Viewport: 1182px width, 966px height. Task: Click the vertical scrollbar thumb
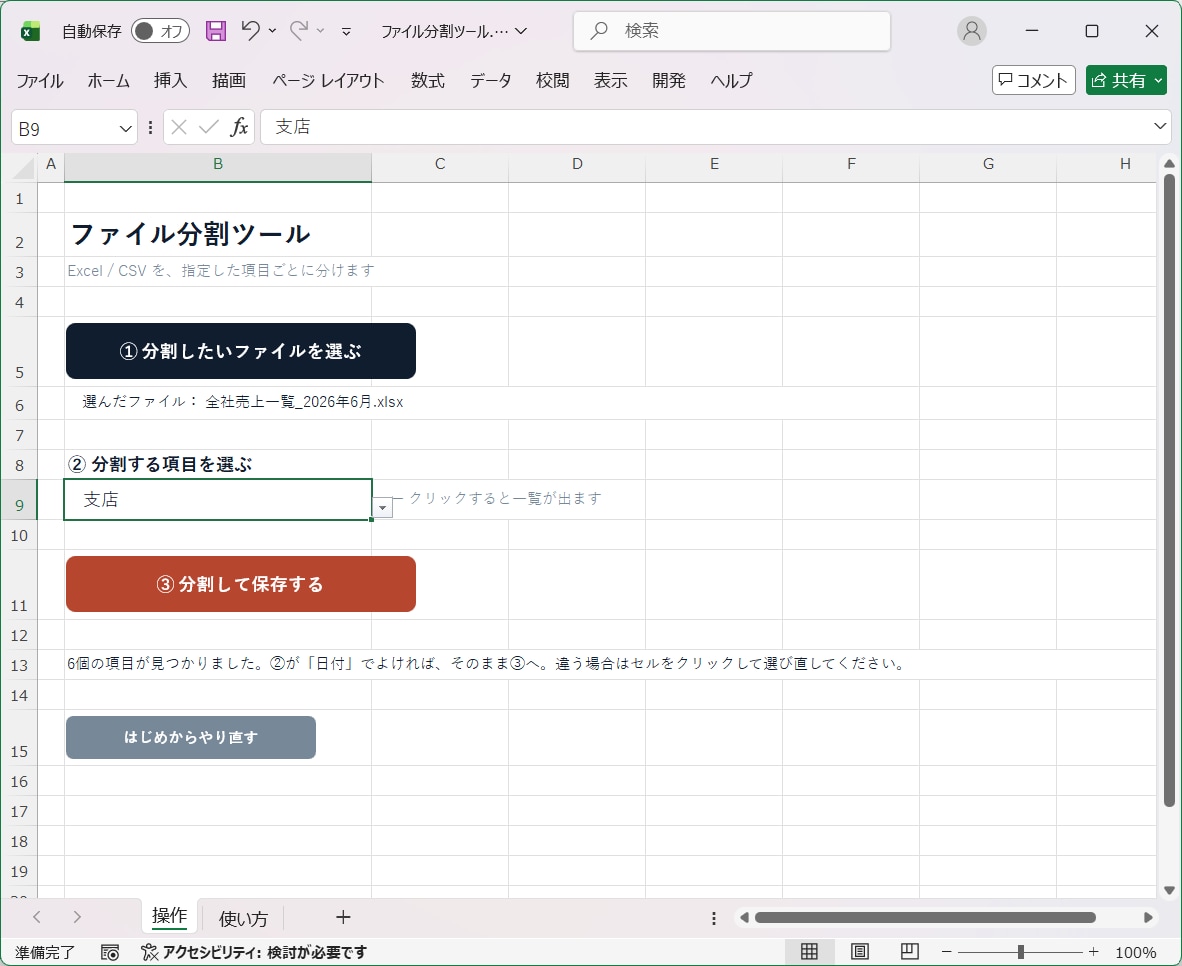pos(1169,491)
